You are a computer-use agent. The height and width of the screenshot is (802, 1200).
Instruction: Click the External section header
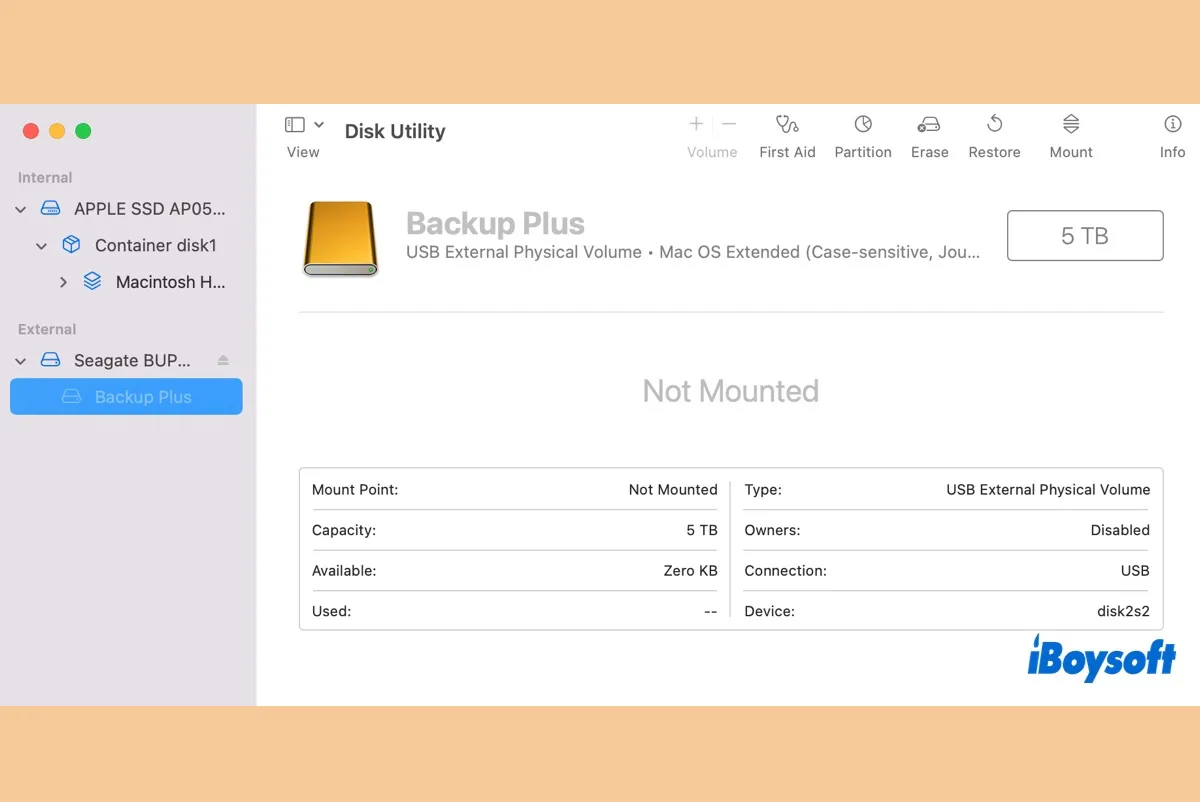coord(47,329)
